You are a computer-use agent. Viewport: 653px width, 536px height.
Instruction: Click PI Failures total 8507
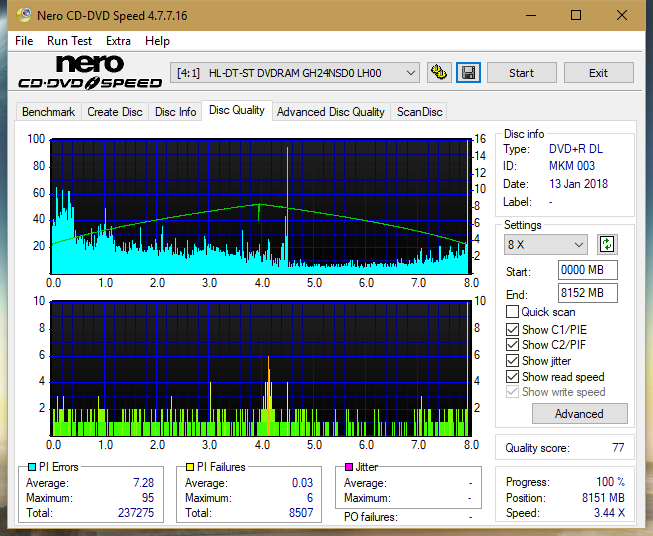tap(301, 513)
